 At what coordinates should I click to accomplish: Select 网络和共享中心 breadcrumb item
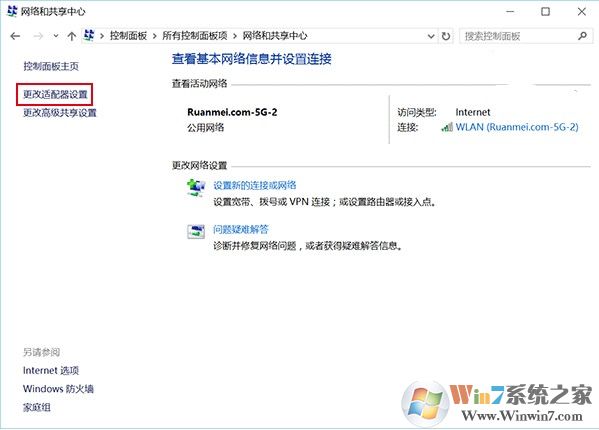tap(275, 36)
